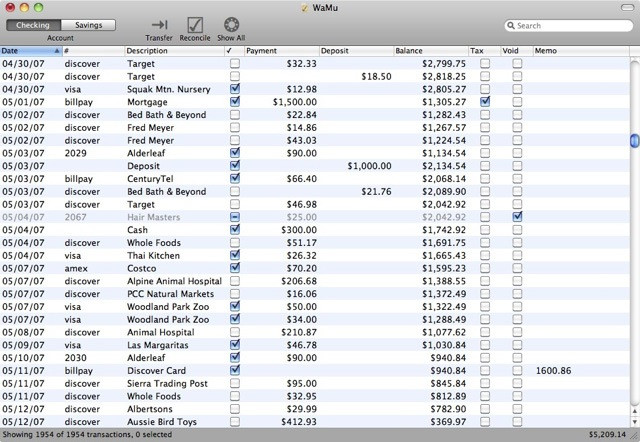The image size is (640, 442).
Task: Uncheck cleared box for Squak Mtn. Nursery
Action: tap(235, 89)
